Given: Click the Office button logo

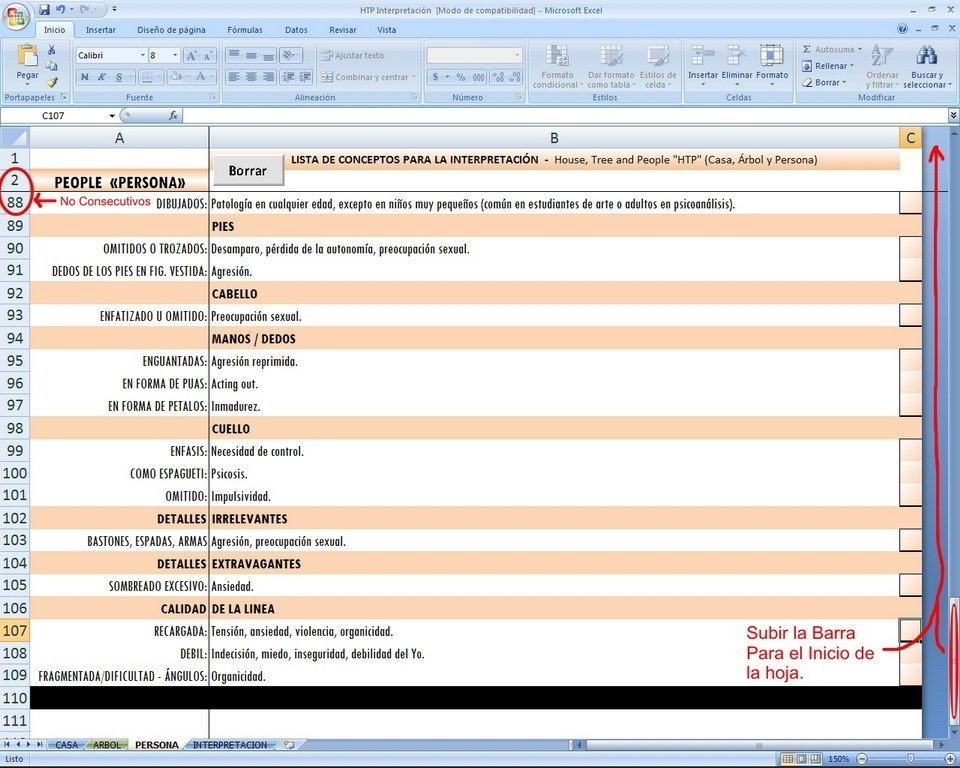Looking at the screenshot, I should click(x=17, y=17).
